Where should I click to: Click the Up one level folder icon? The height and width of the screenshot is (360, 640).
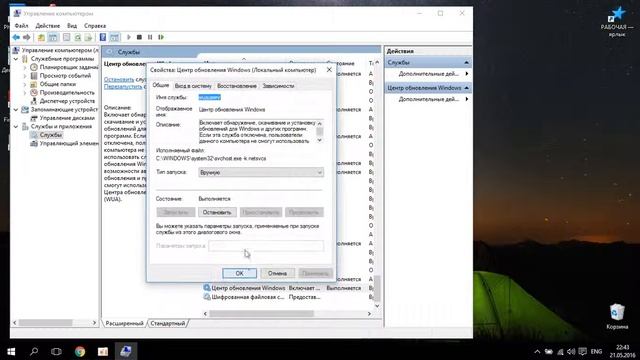[41, 38]
